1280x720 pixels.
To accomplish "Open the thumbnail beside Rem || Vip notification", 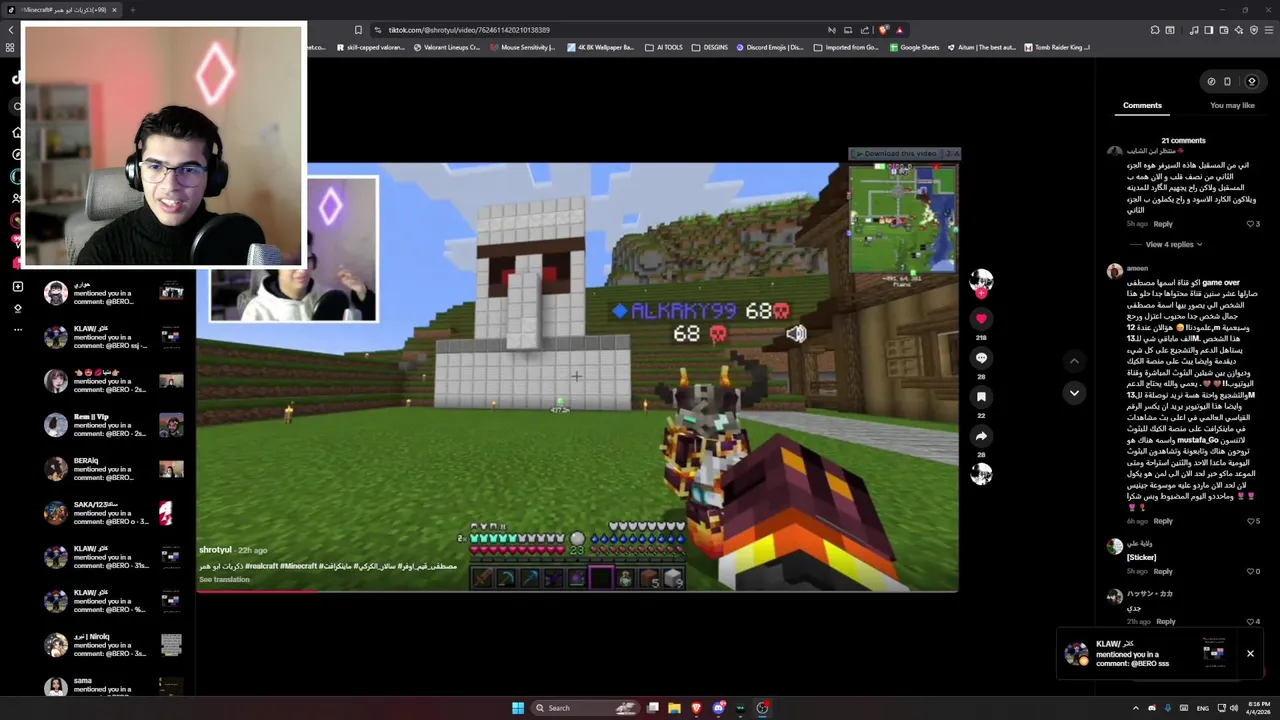I will [171, 425].
